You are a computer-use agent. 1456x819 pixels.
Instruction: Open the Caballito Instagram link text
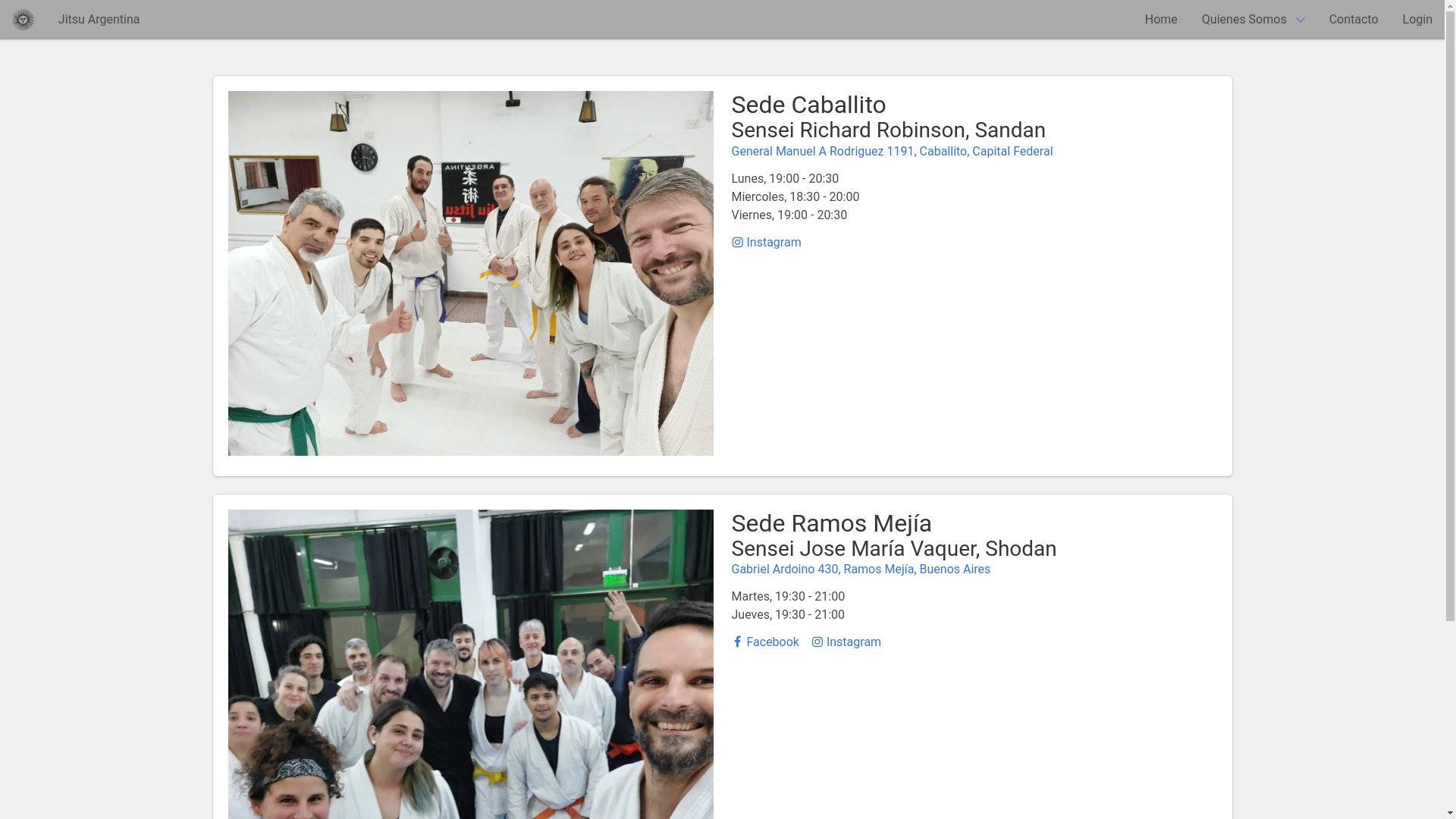(773, 243)
